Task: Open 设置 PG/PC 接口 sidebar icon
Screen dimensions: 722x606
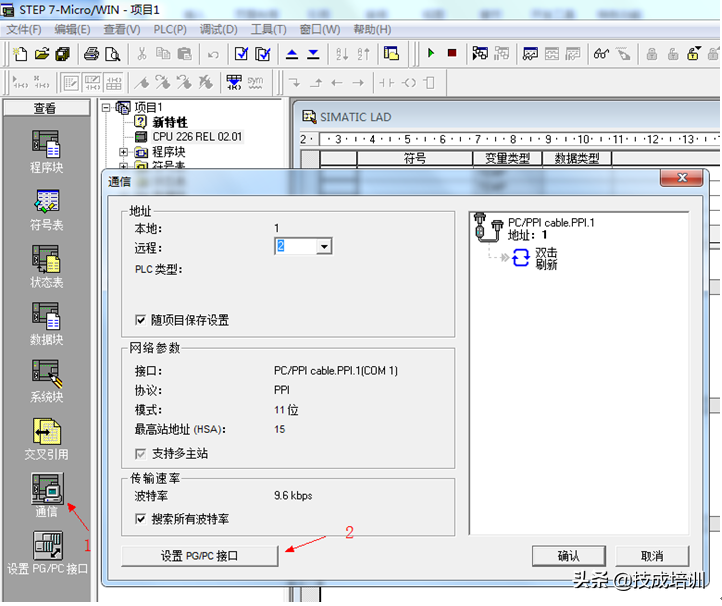Action: tap(47, 553)
